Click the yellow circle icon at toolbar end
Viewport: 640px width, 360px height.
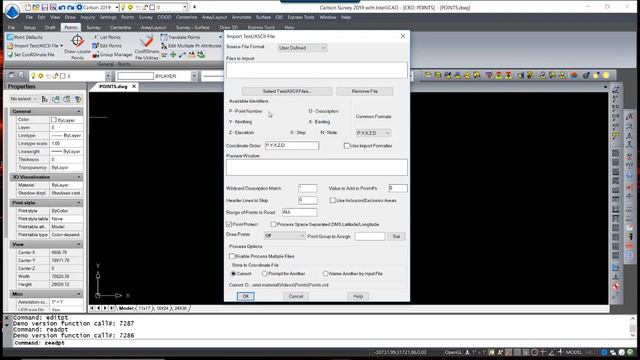[x=606, y=76]
